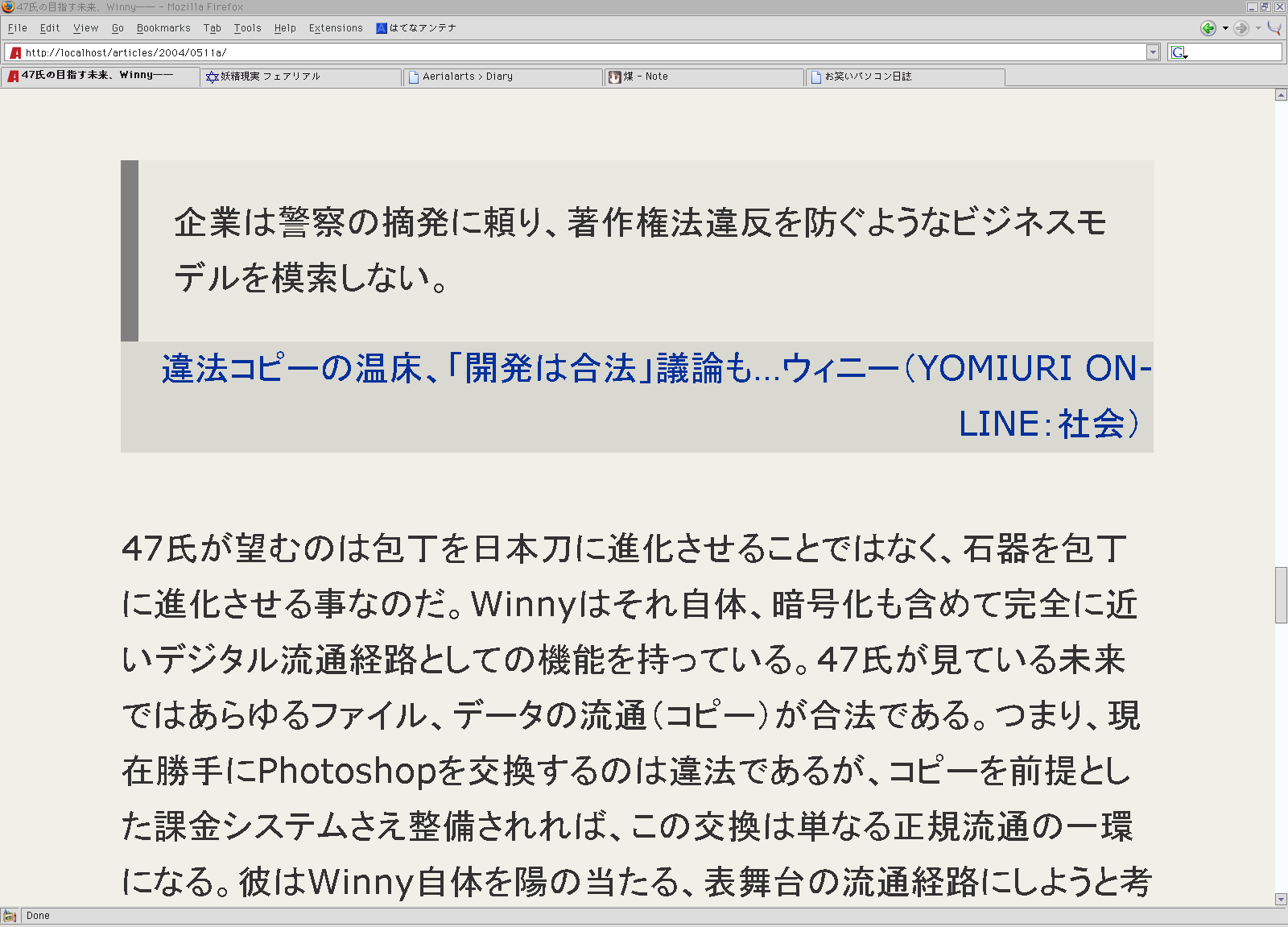The height and width of the screenshot is (927, 1288).
Task: Expand the Back button history dropdown
Action: coord(1225,28)
